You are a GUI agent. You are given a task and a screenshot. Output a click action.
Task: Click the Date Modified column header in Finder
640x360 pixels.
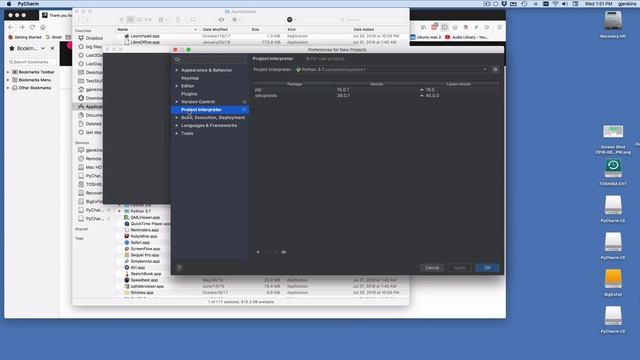[x=215, y=29]
